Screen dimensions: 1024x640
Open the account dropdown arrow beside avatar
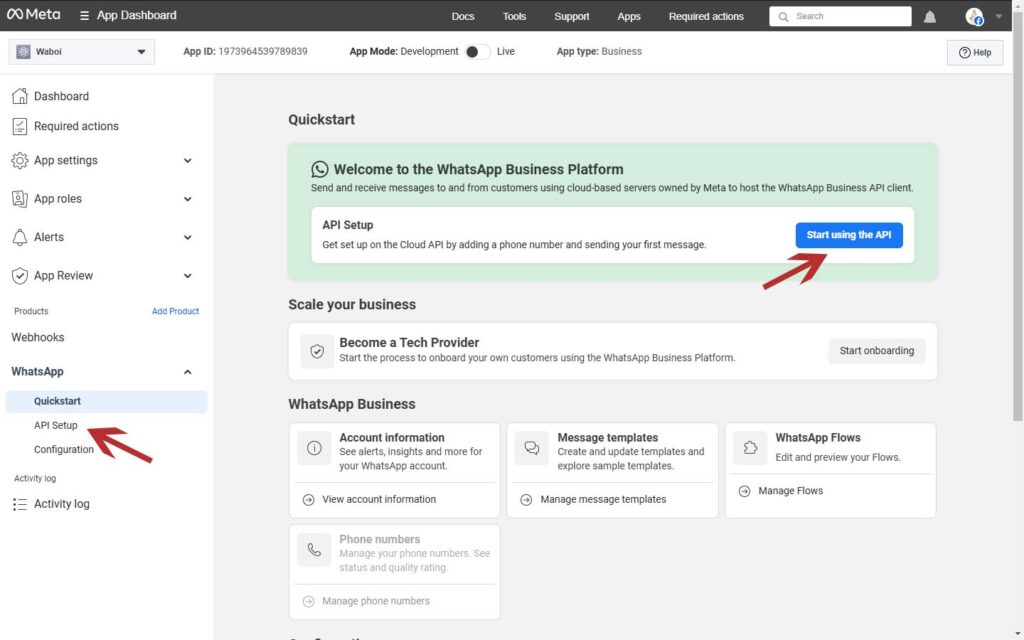[998, 16]
